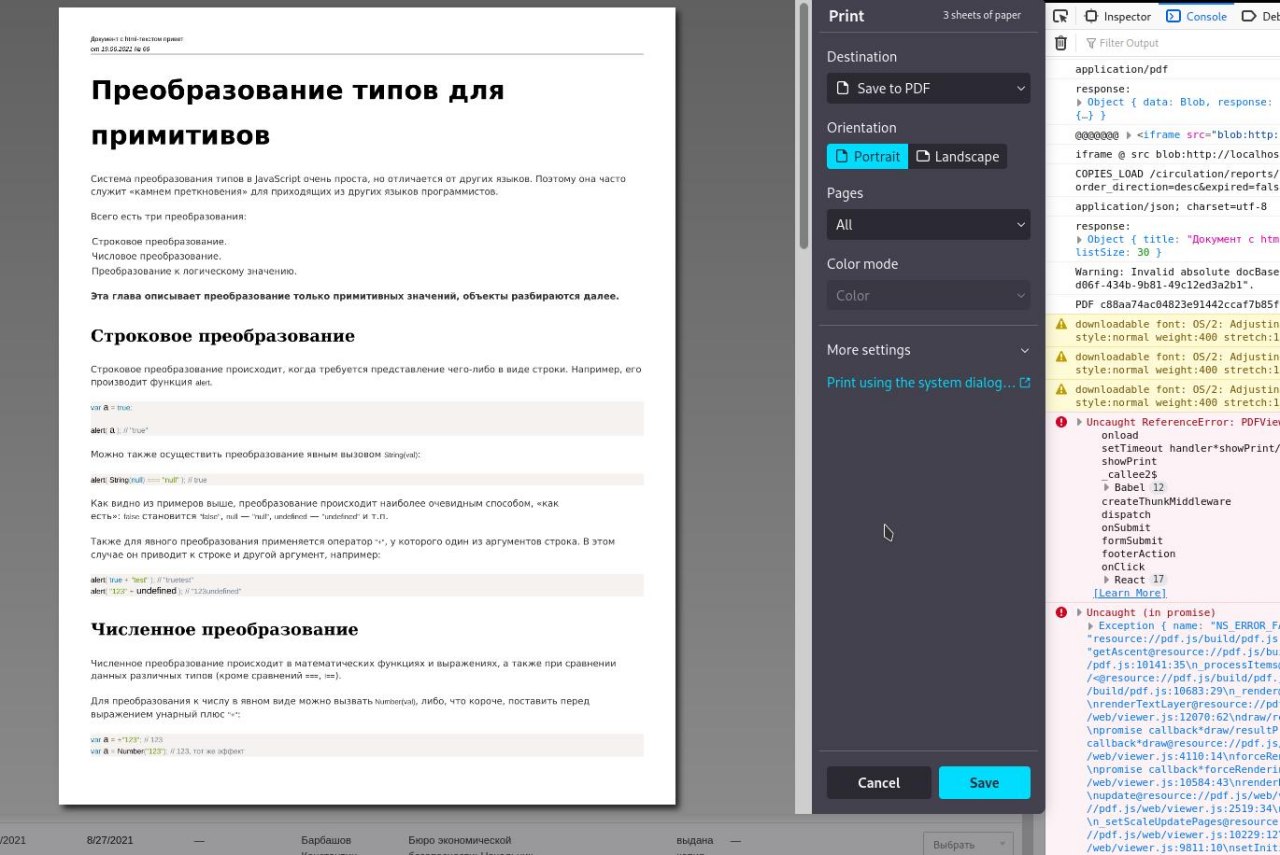Click the '3 sheets of paper' label

click(x=982, y=15)
